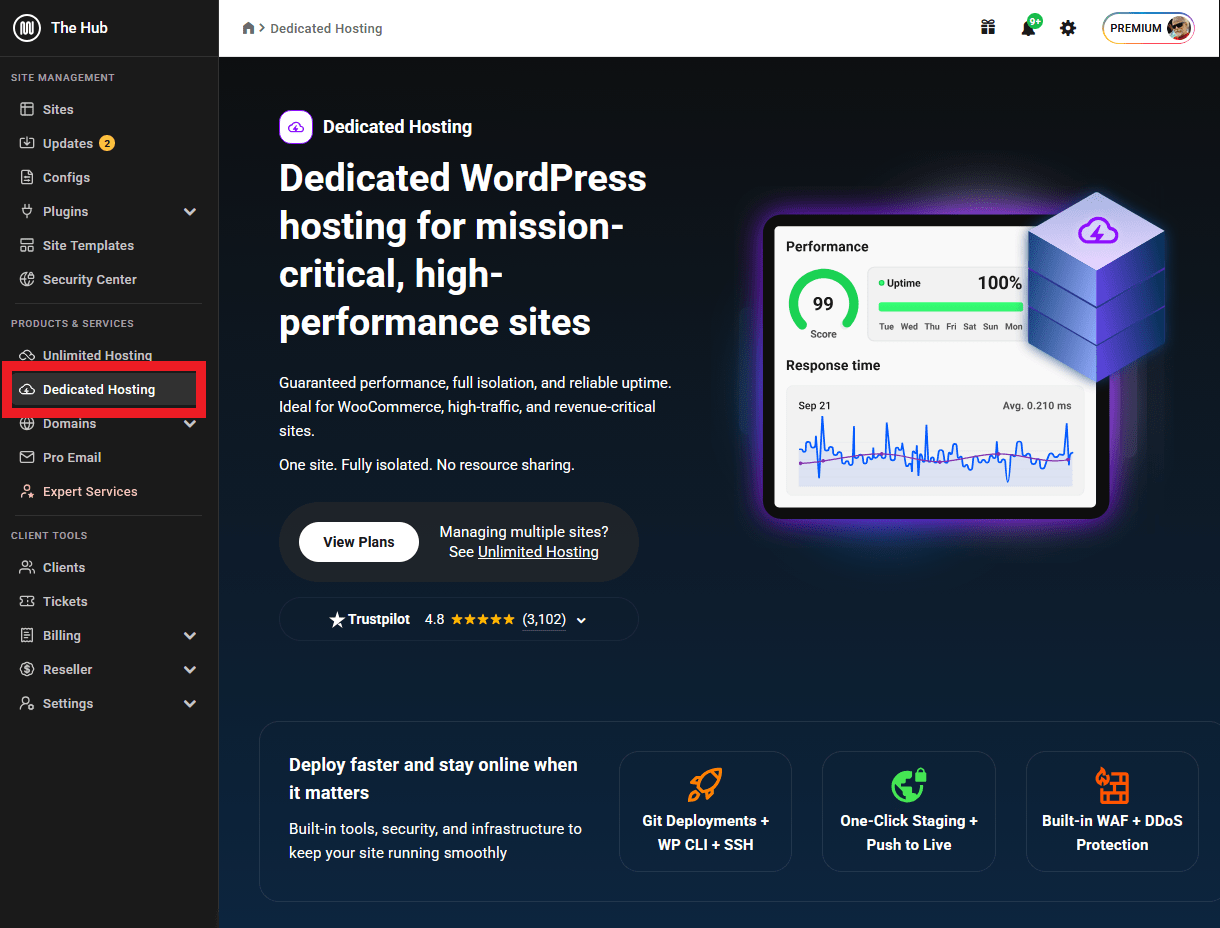
Task: Select Pro Email in sidebar
Action: (x=109, y=457)
